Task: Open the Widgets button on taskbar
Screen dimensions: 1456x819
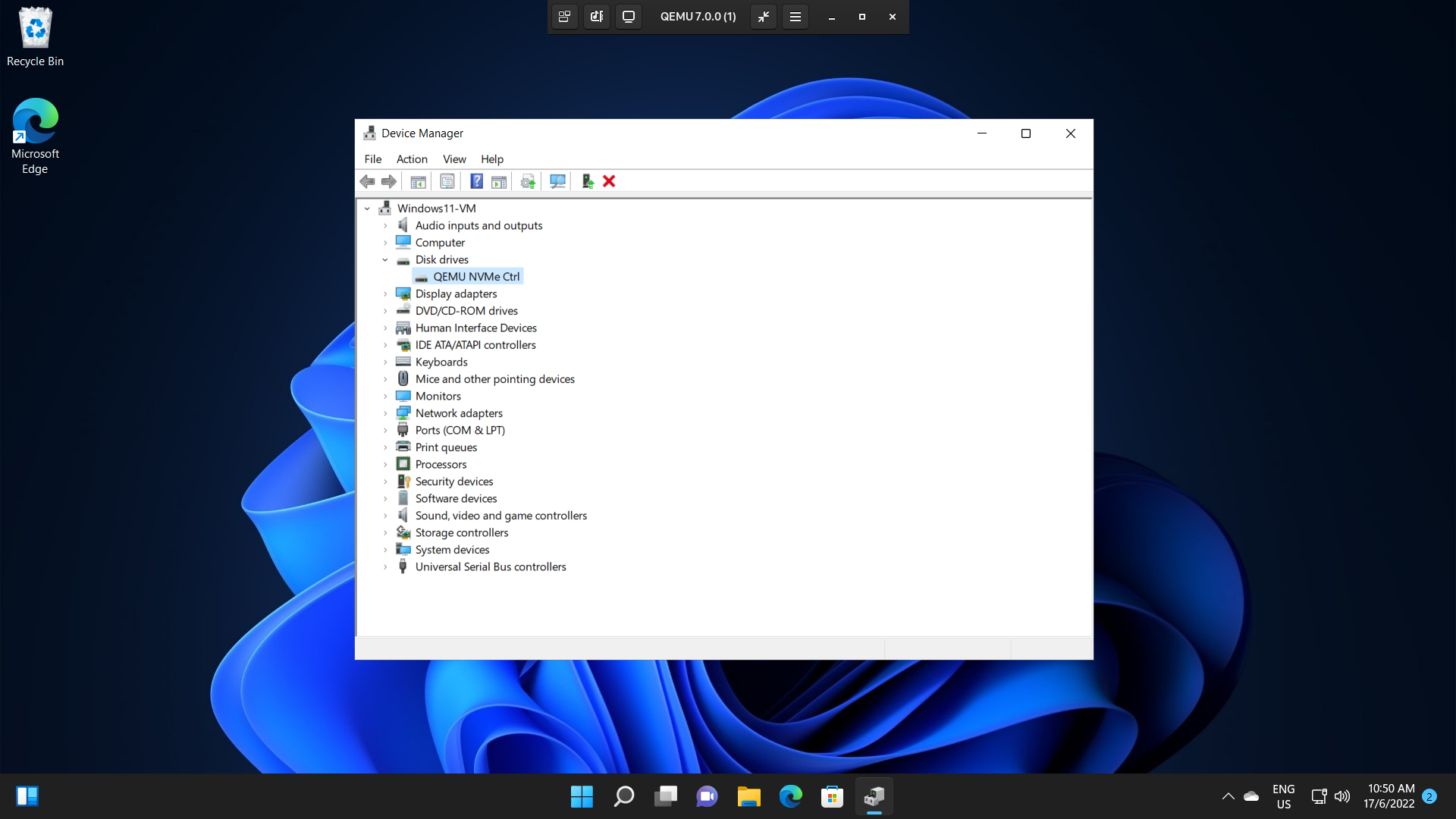Action: coord(27,796)
